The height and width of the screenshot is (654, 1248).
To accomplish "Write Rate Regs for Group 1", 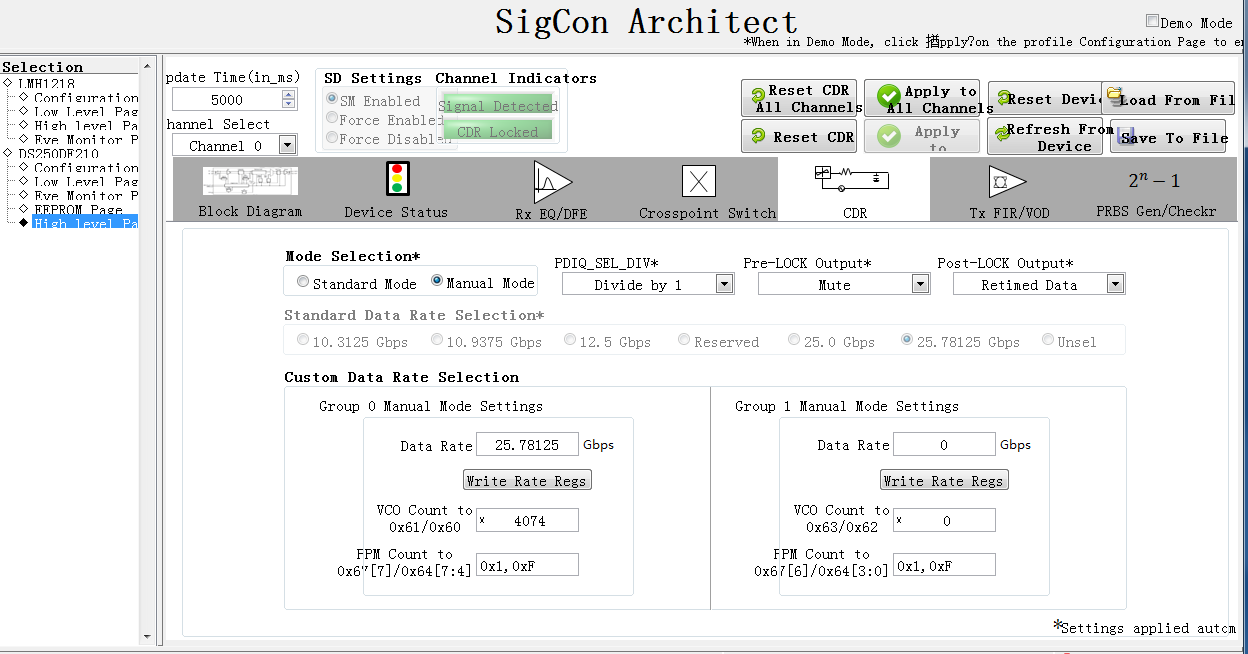I will coord(944,481).
